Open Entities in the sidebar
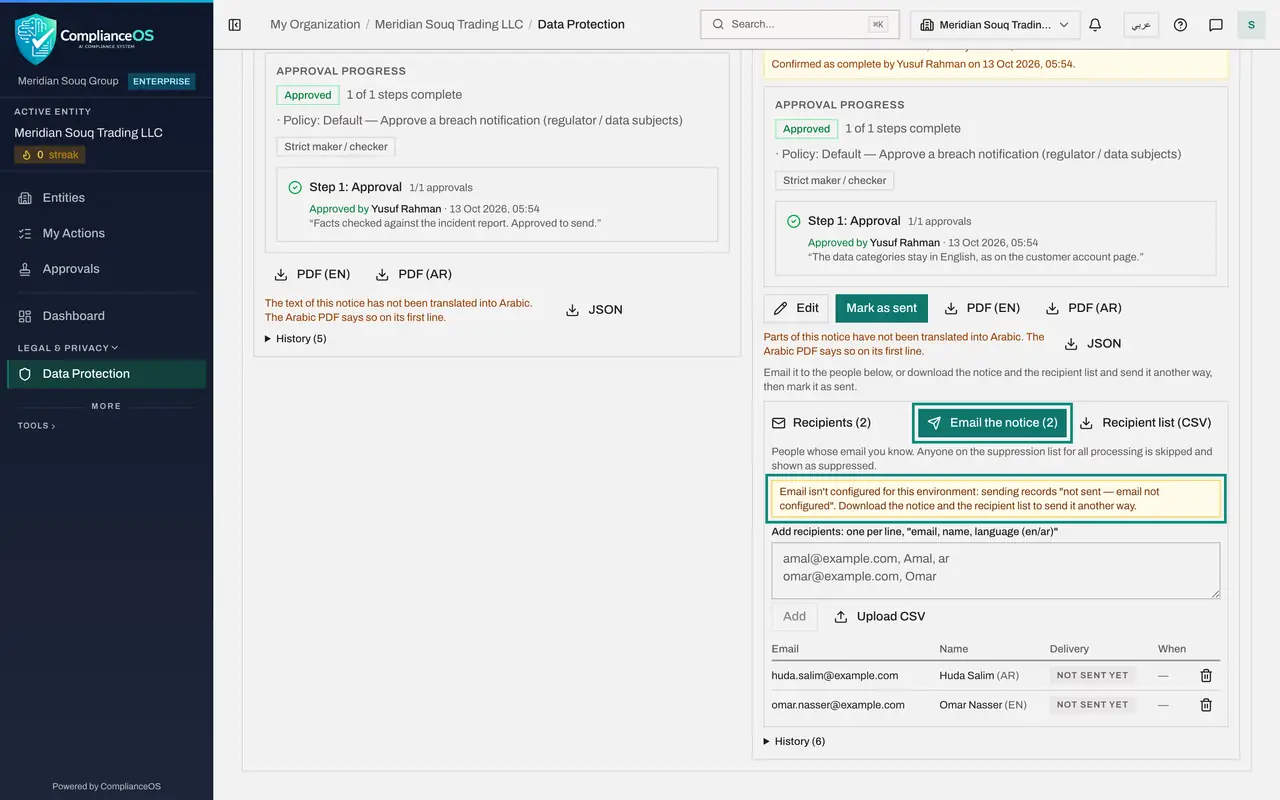 pyautogui.click(x=106, y=198)
